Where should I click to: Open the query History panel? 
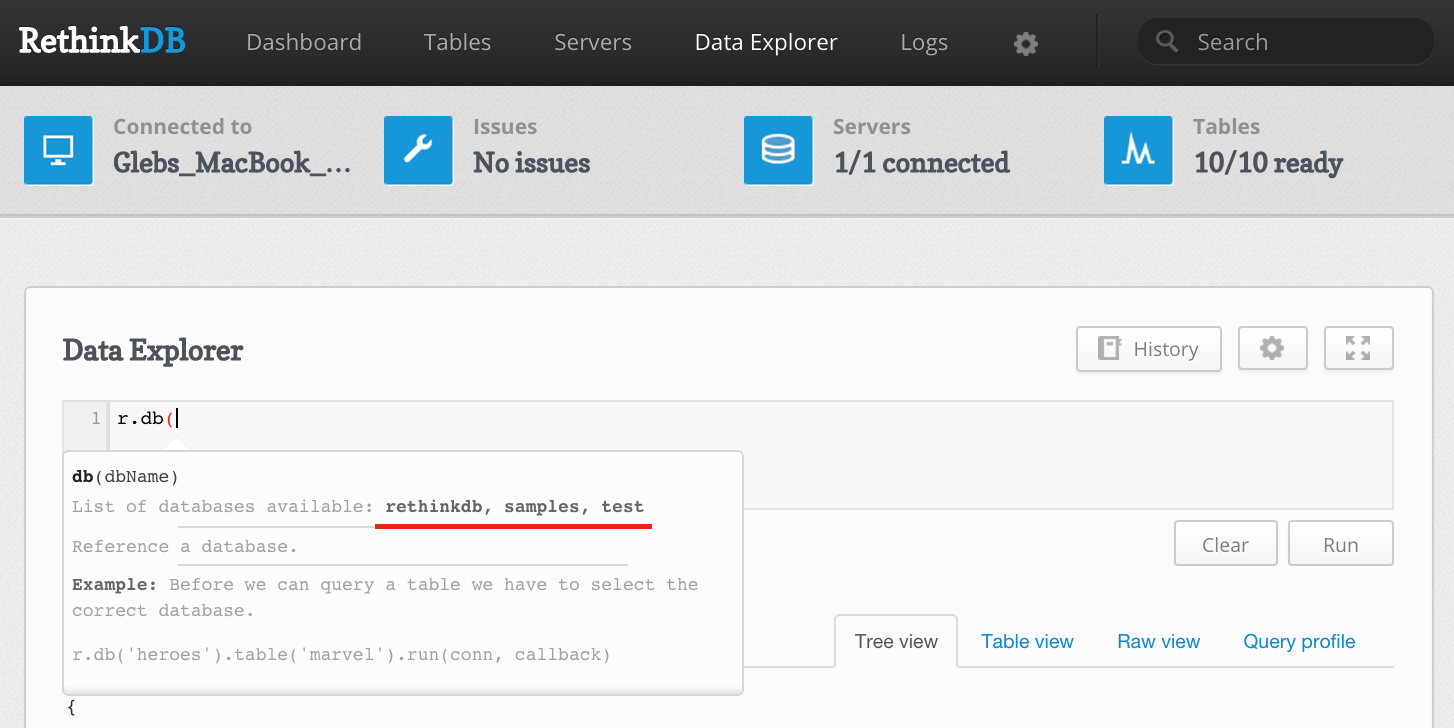1148,349
